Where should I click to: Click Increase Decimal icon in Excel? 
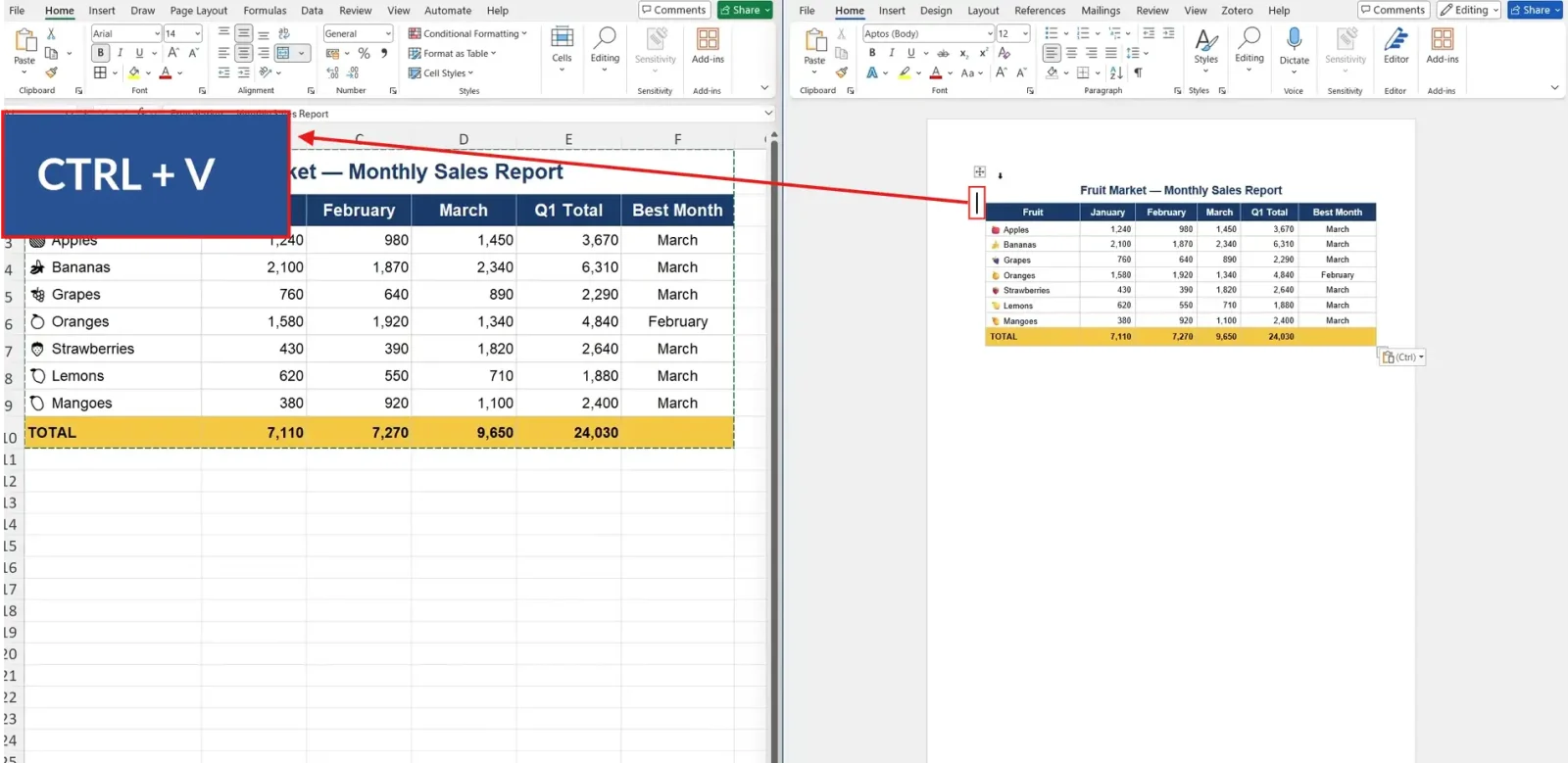click(332, 72)
